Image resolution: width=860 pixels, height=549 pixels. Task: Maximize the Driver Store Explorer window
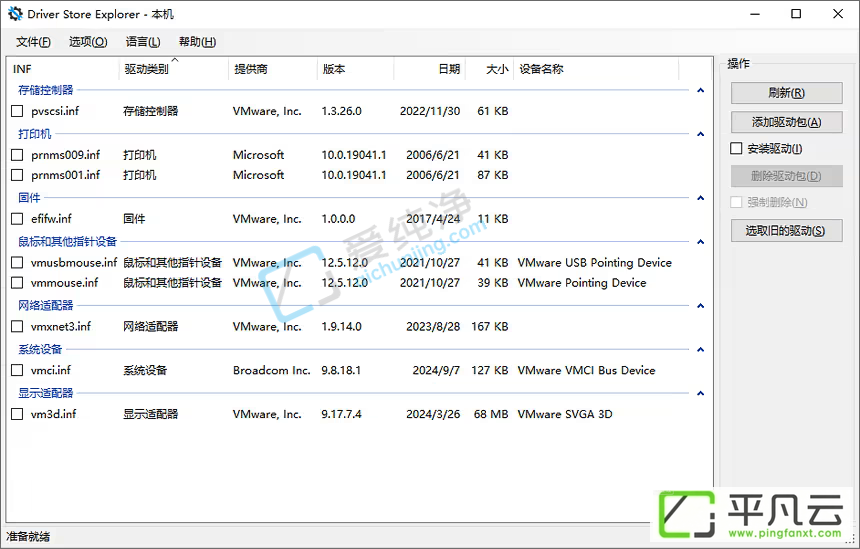(796, 14)
